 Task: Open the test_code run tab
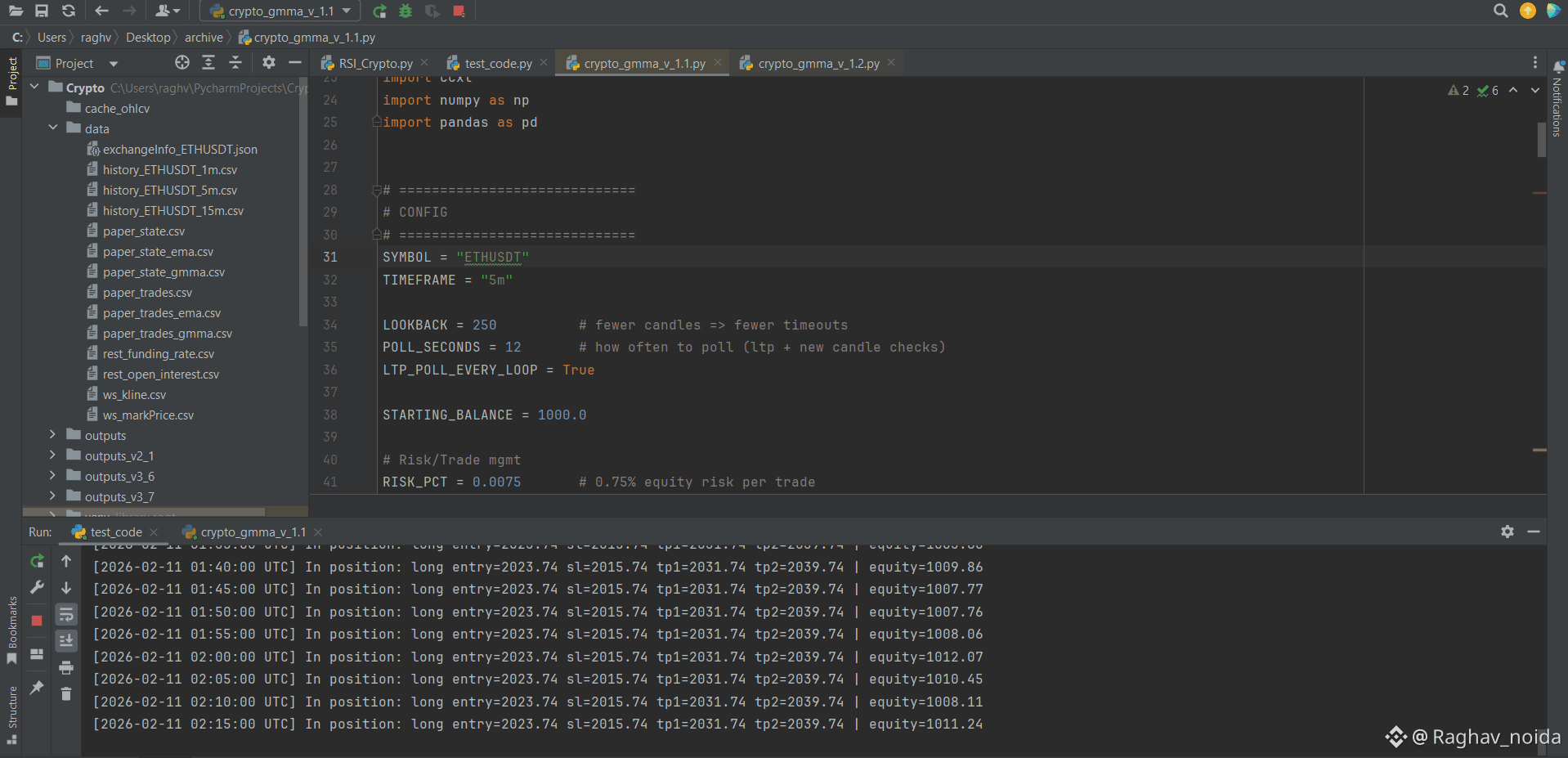[115, 532]
